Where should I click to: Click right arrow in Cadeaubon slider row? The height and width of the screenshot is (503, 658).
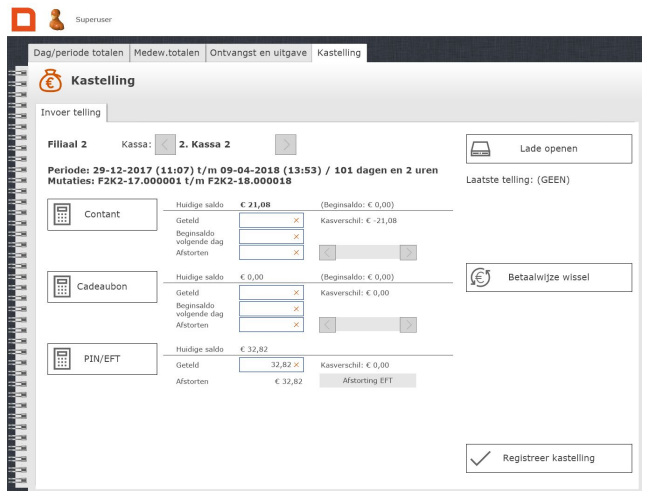[x=408, y=324]
